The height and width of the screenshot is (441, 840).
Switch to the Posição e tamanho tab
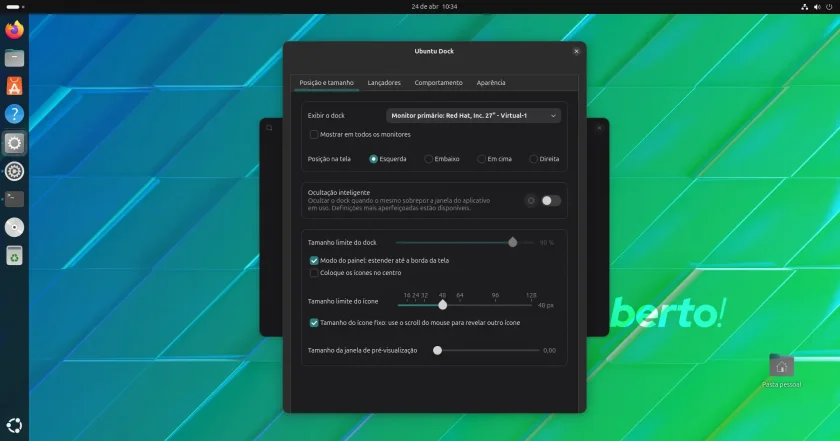(326, 83)
